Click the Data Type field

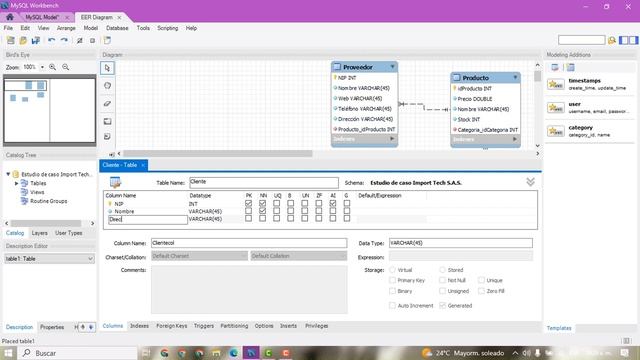(x=460, y=243)
